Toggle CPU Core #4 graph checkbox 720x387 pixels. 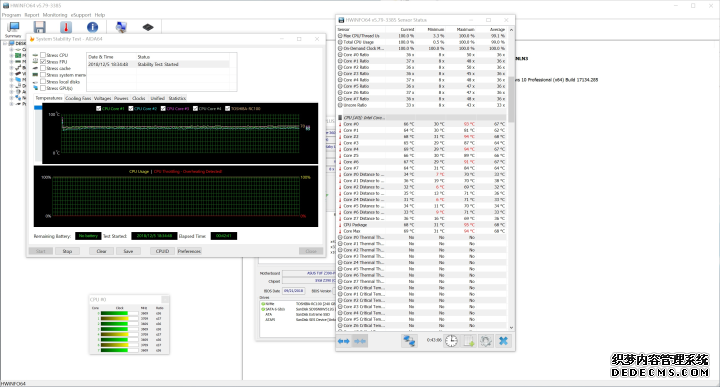195,109
